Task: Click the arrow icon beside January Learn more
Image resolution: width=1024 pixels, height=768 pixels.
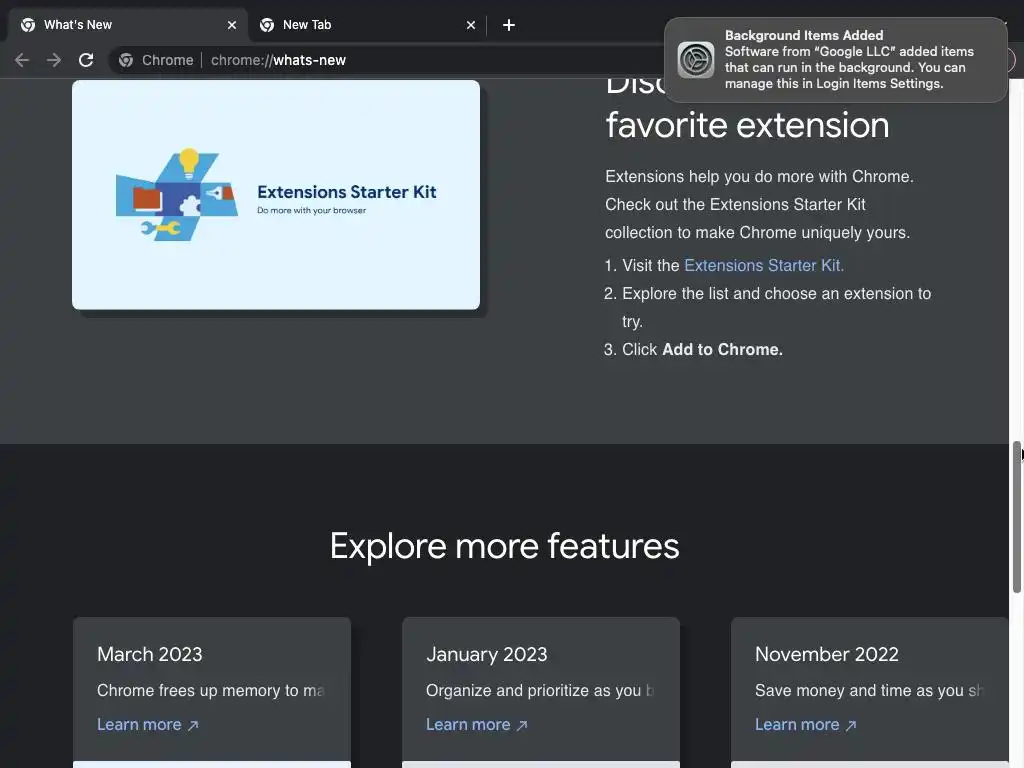Action: (x=522, y=725)
